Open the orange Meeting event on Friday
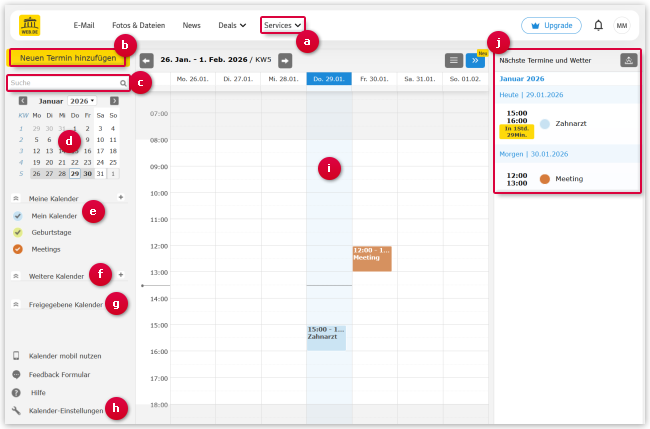Image resolution: width=650 pixels, height=429 pixels. [371, 259]
